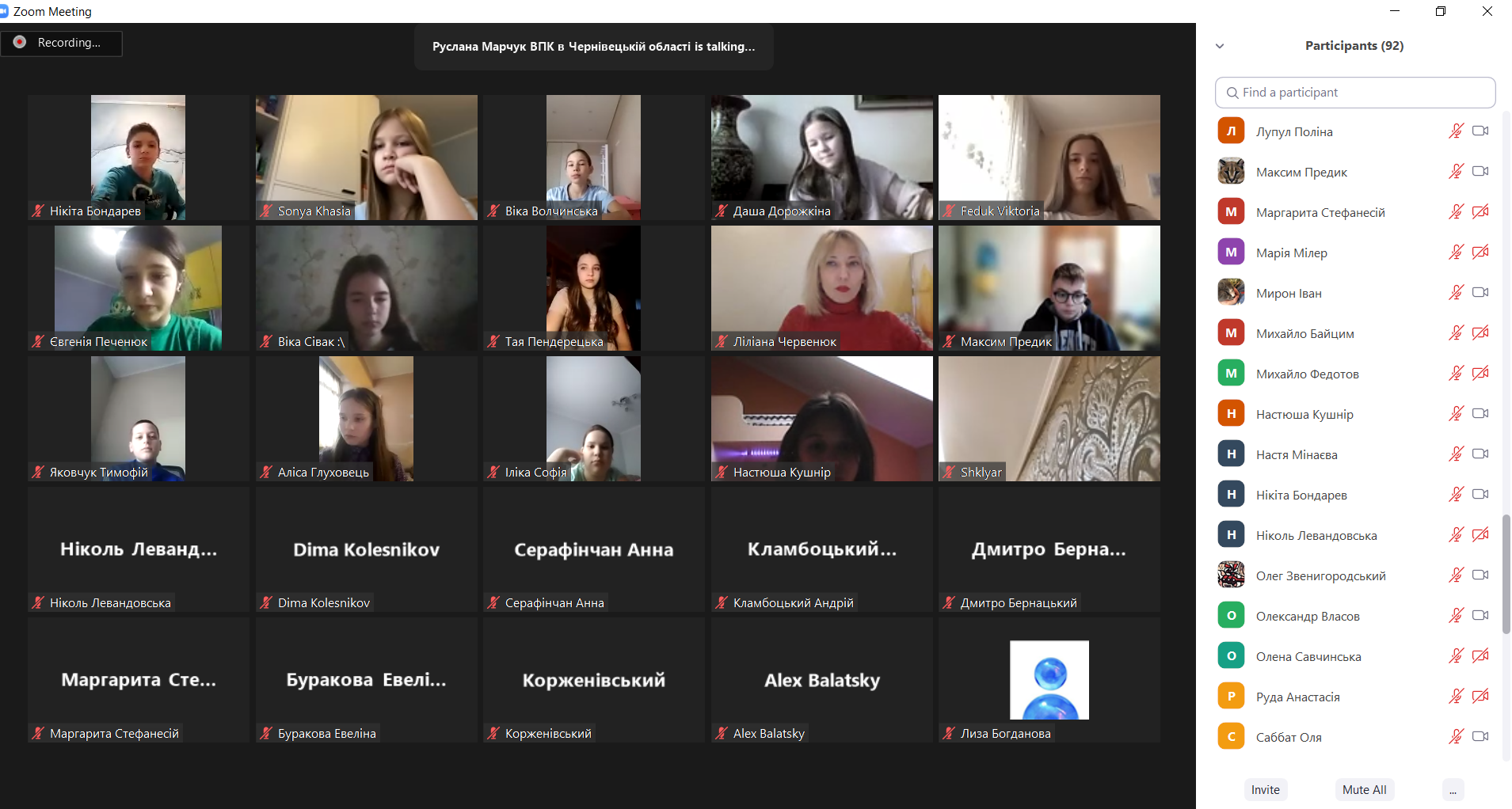Click the crossed camera icon for Олена Савчинська
The width and height of the screenshot is (1512, 809).
point(1480,656)
